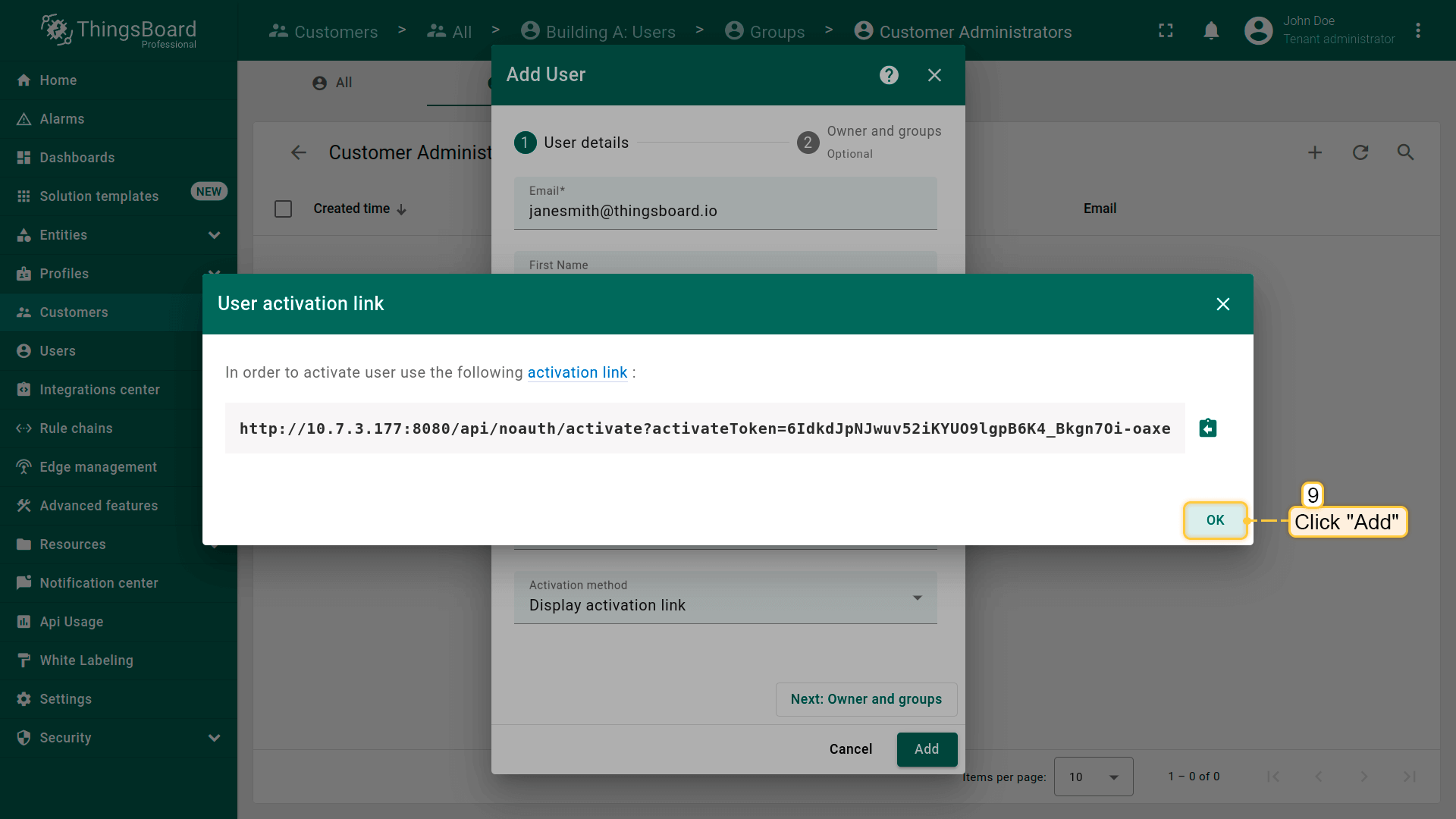Click the search icon in table toolbar

(x=1405, y=152)
